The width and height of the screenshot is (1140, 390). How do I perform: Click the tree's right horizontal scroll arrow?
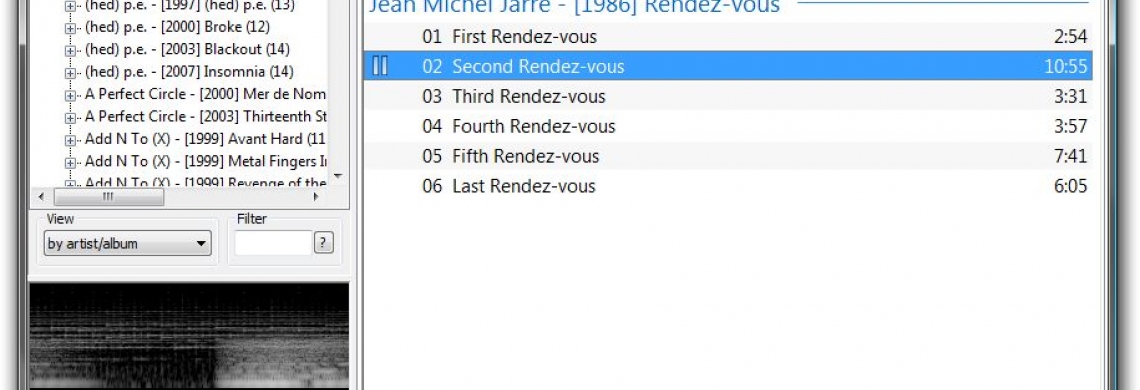[316, 196]
